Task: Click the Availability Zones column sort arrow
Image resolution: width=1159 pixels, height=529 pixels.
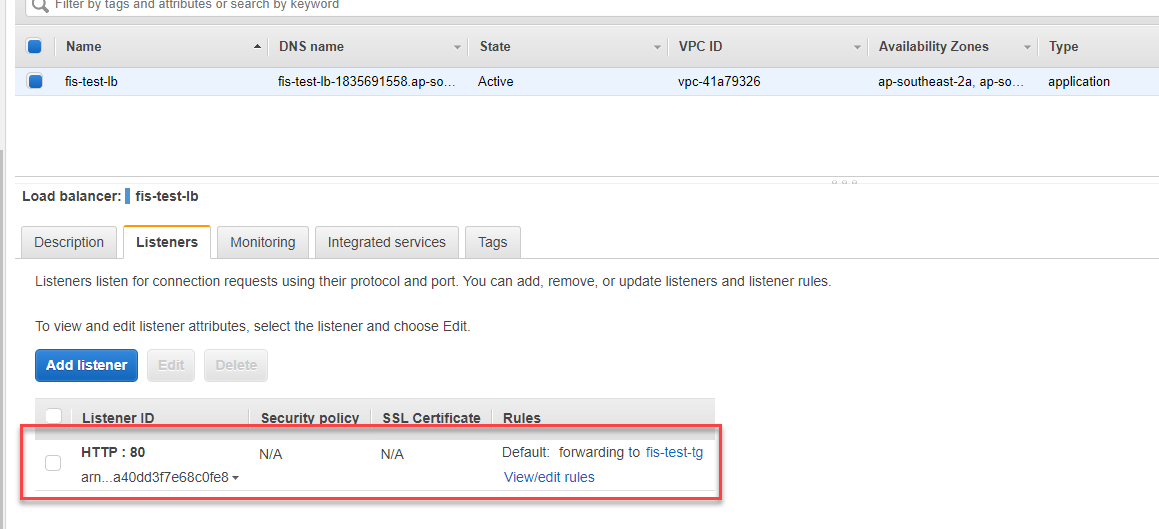Action: pos(1027,47)
